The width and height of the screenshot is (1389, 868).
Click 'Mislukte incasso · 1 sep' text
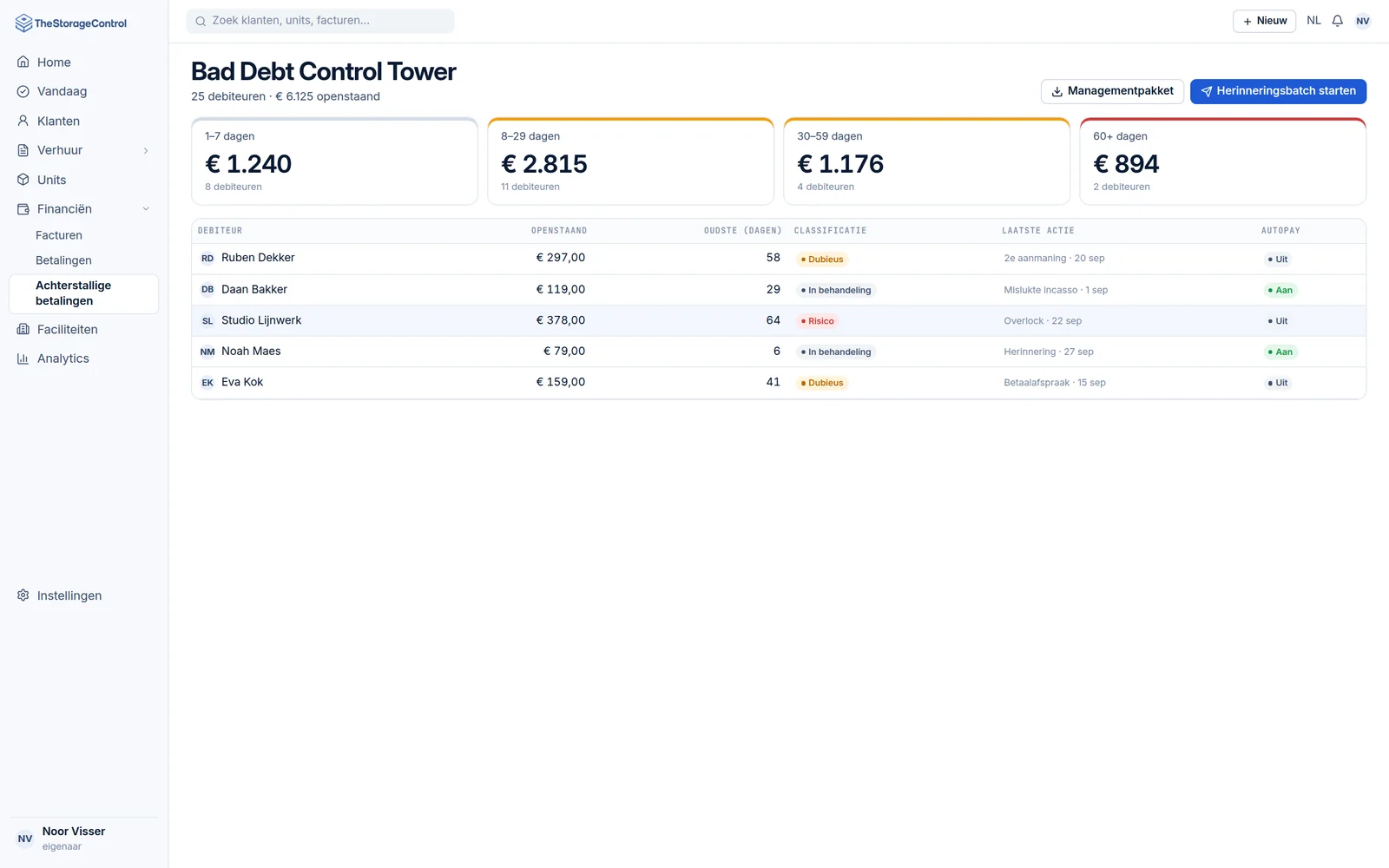1056,290
